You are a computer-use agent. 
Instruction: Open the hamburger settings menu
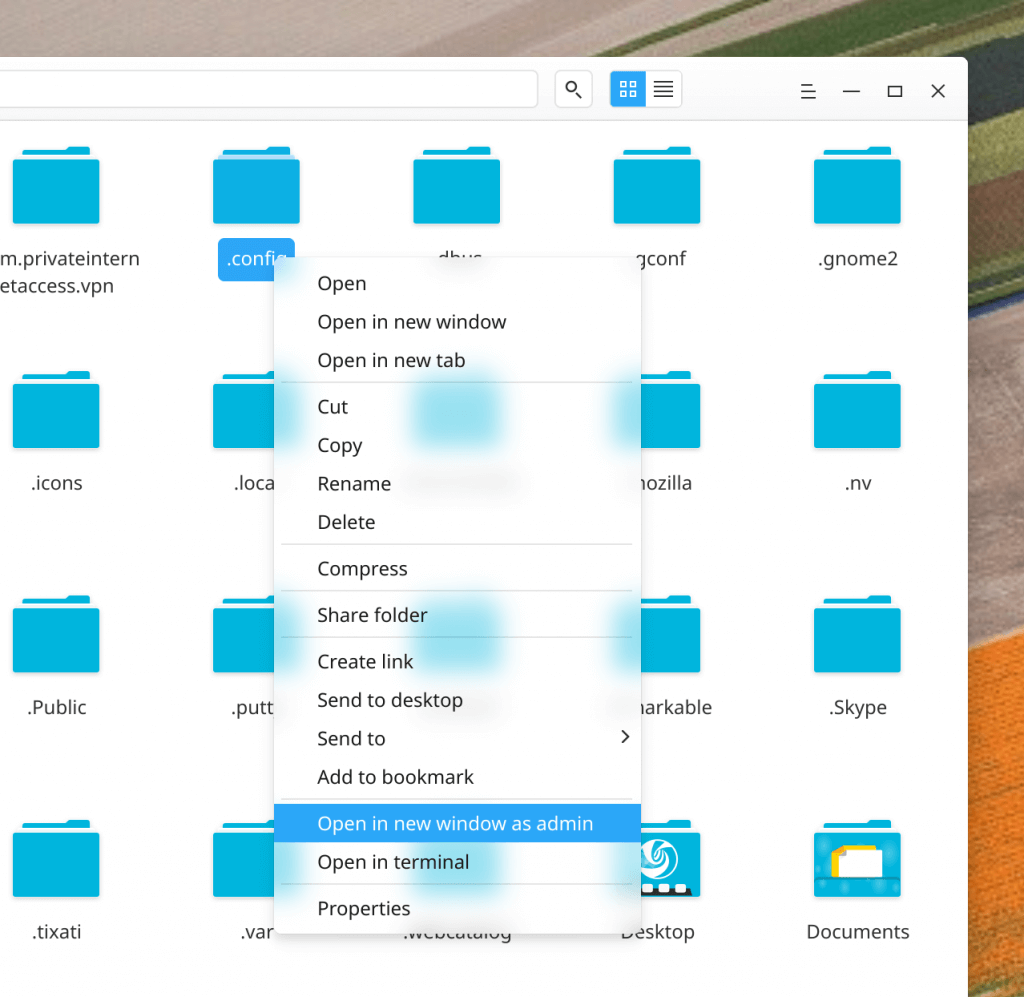tap(808, 92)
